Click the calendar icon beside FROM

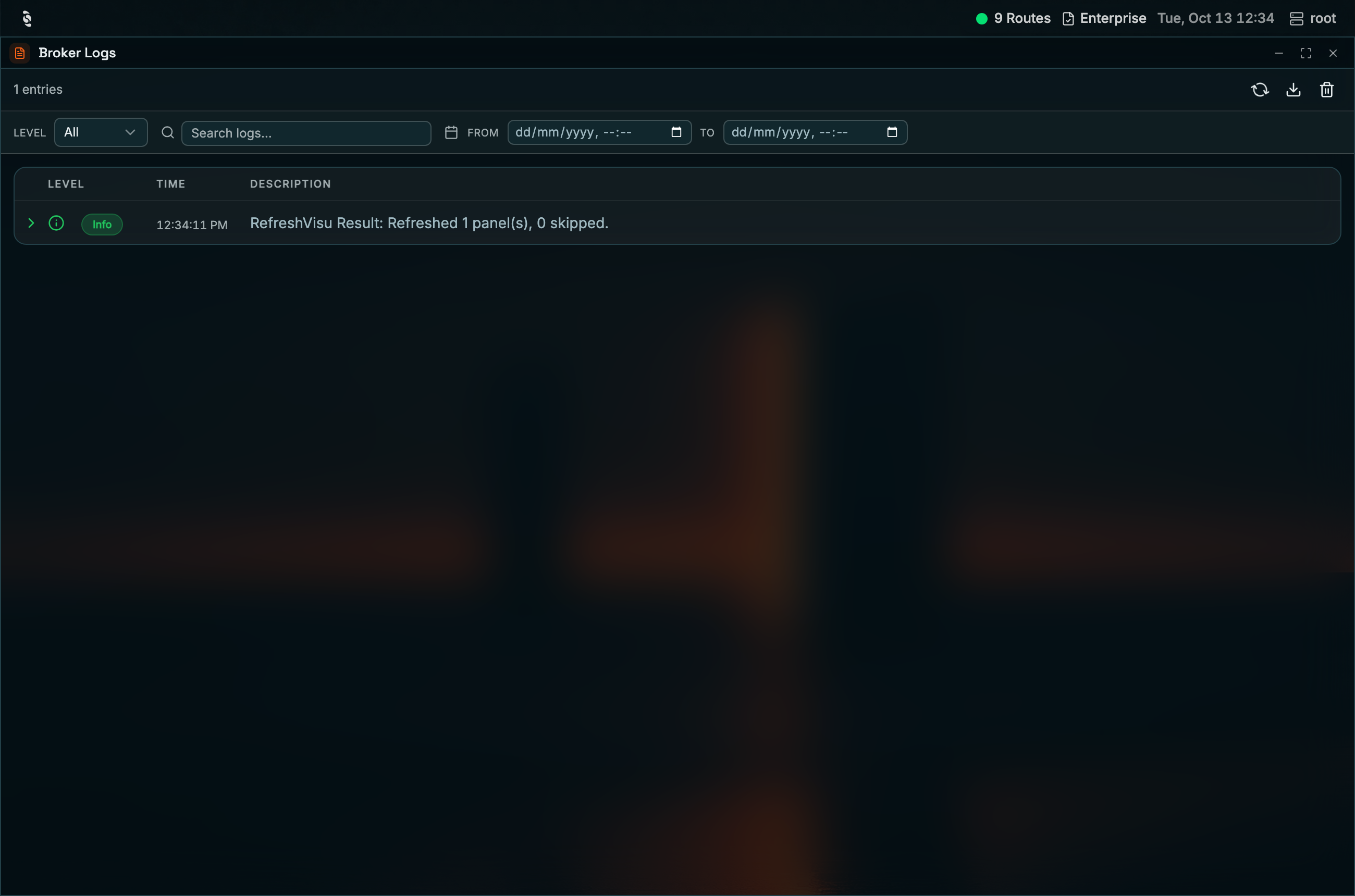pyautogui.click(x=451, y=132)
